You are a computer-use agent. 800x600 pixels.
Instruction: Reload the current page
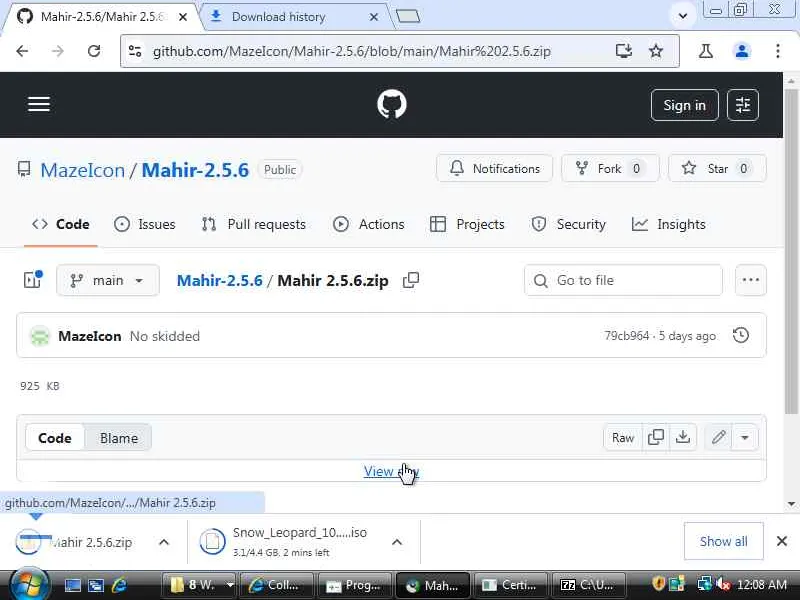[x=93, y=51]
